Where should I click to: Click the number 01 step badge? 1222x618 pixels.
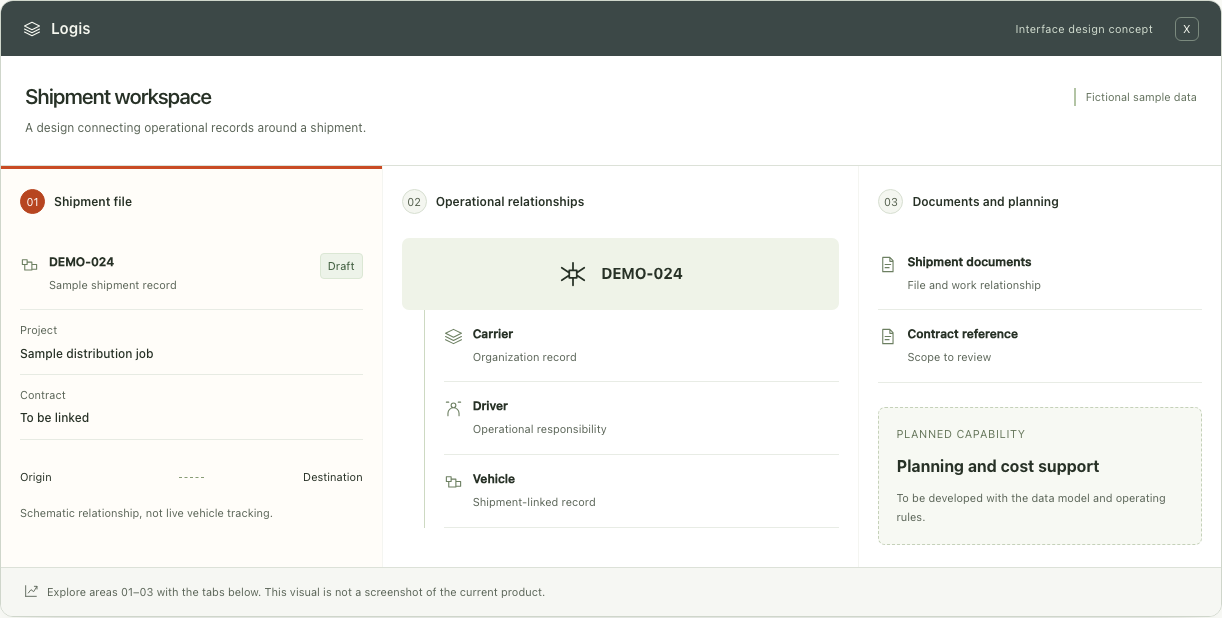(x=32, y=202)
